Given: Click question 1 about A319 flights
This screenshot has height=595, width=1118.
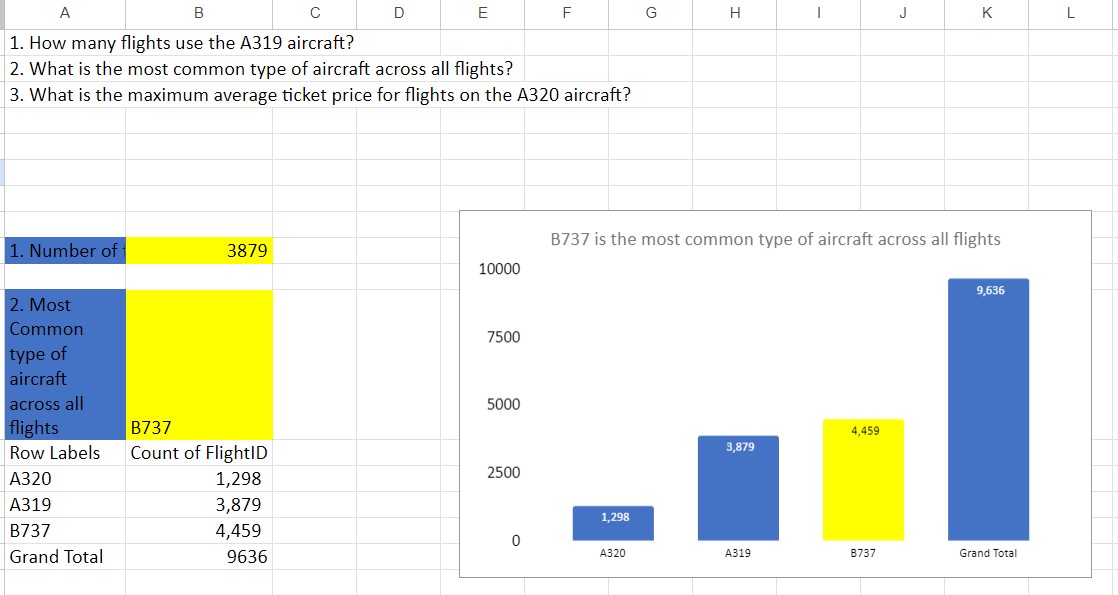Looking at the screenshot, I should click(182, 43).
